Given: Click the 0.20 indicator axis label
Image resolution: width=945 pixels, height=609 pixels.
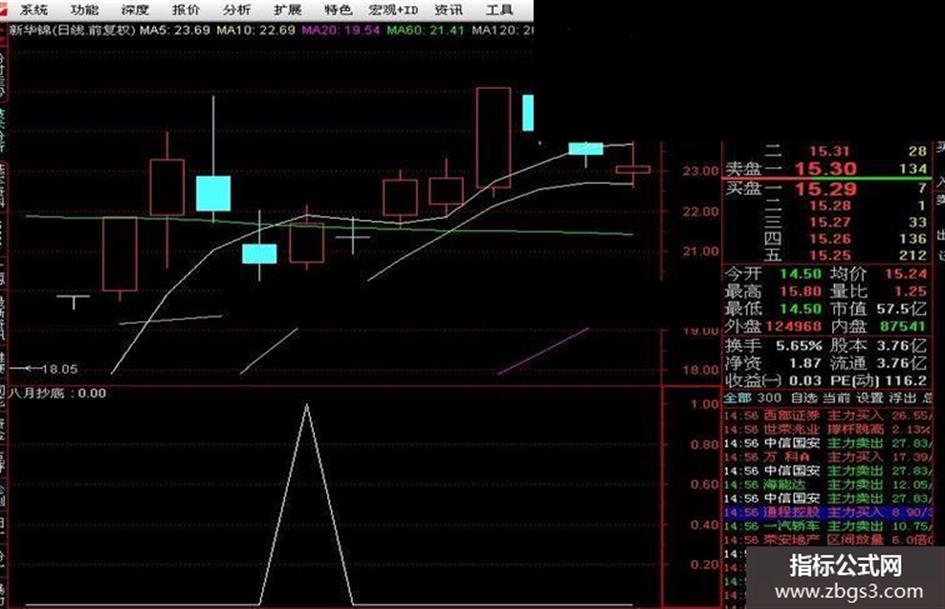Looking at the screenshot, I should (705, 565).
